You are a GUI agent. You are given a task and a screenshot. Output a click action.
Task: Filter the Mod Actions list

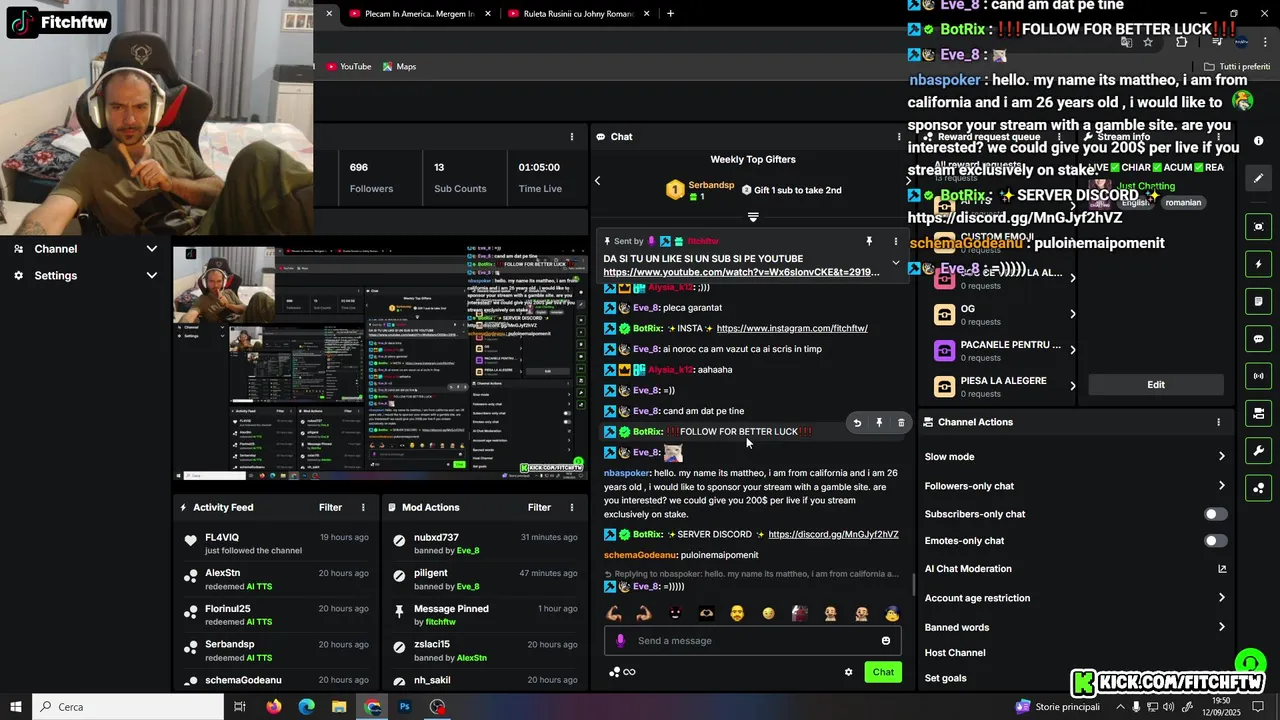click(x=539, y=508)
